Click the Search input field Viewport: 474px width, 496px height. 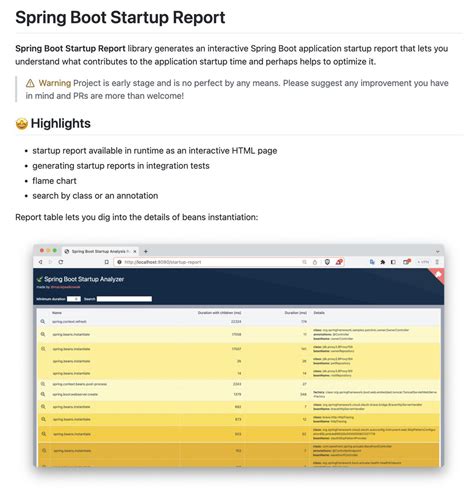pyautogui.click(x=124, y=299)
